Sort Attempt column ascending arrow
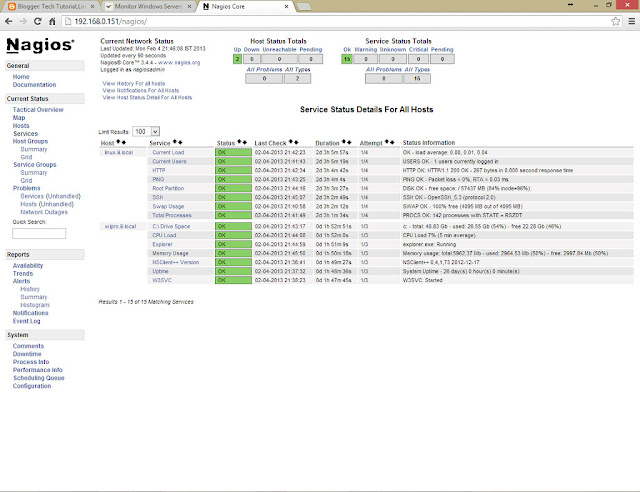 (x=387, y=142)
